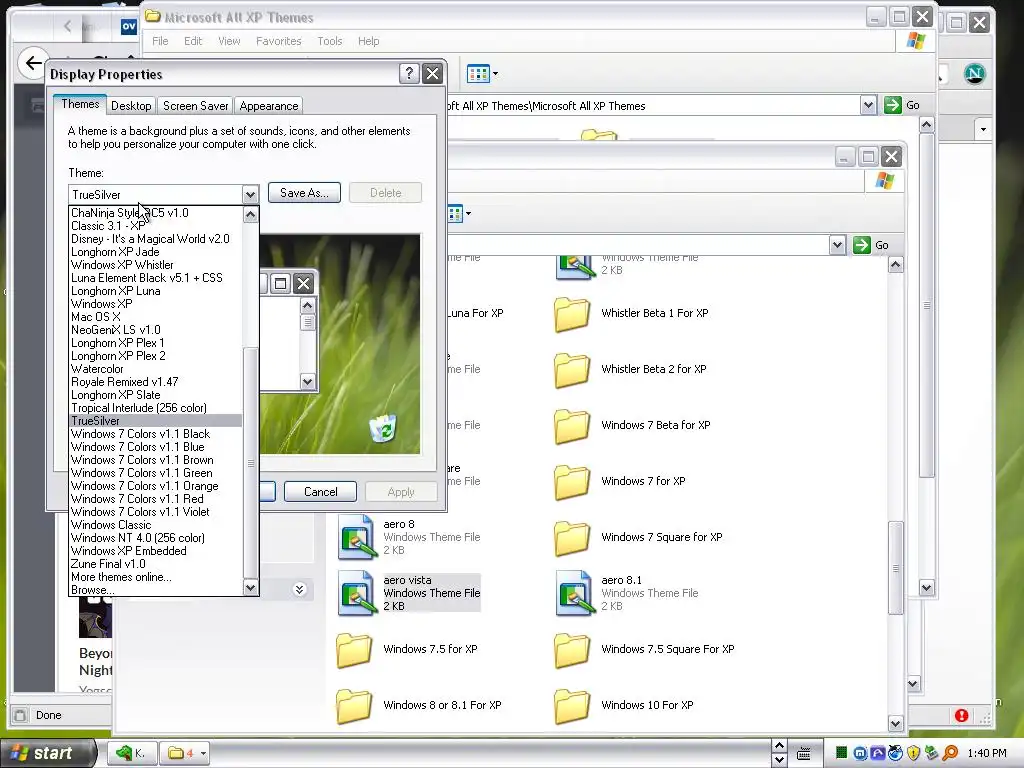Choose Windows 7 Colors v1.1 Blue theme
The height and width of the screenshot is (768, 1024).
[x=155, y=447]
